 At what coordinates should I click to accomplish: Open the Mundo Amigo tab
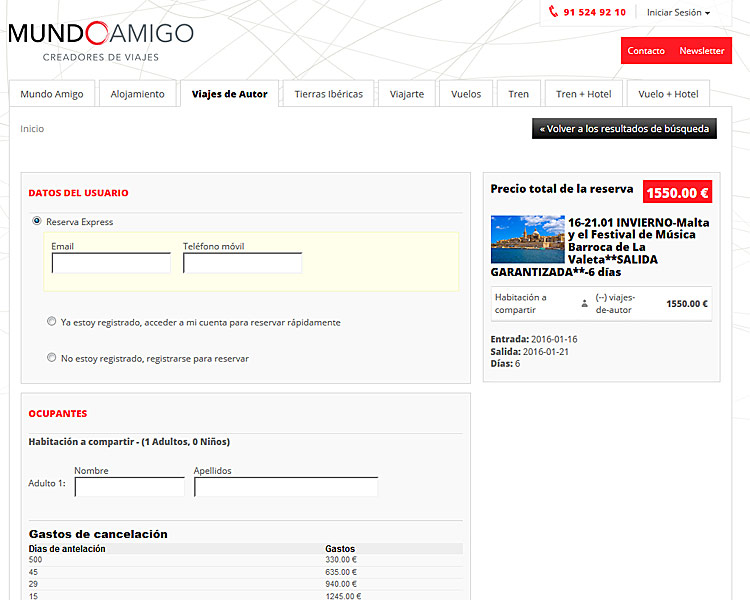[52, 94]
